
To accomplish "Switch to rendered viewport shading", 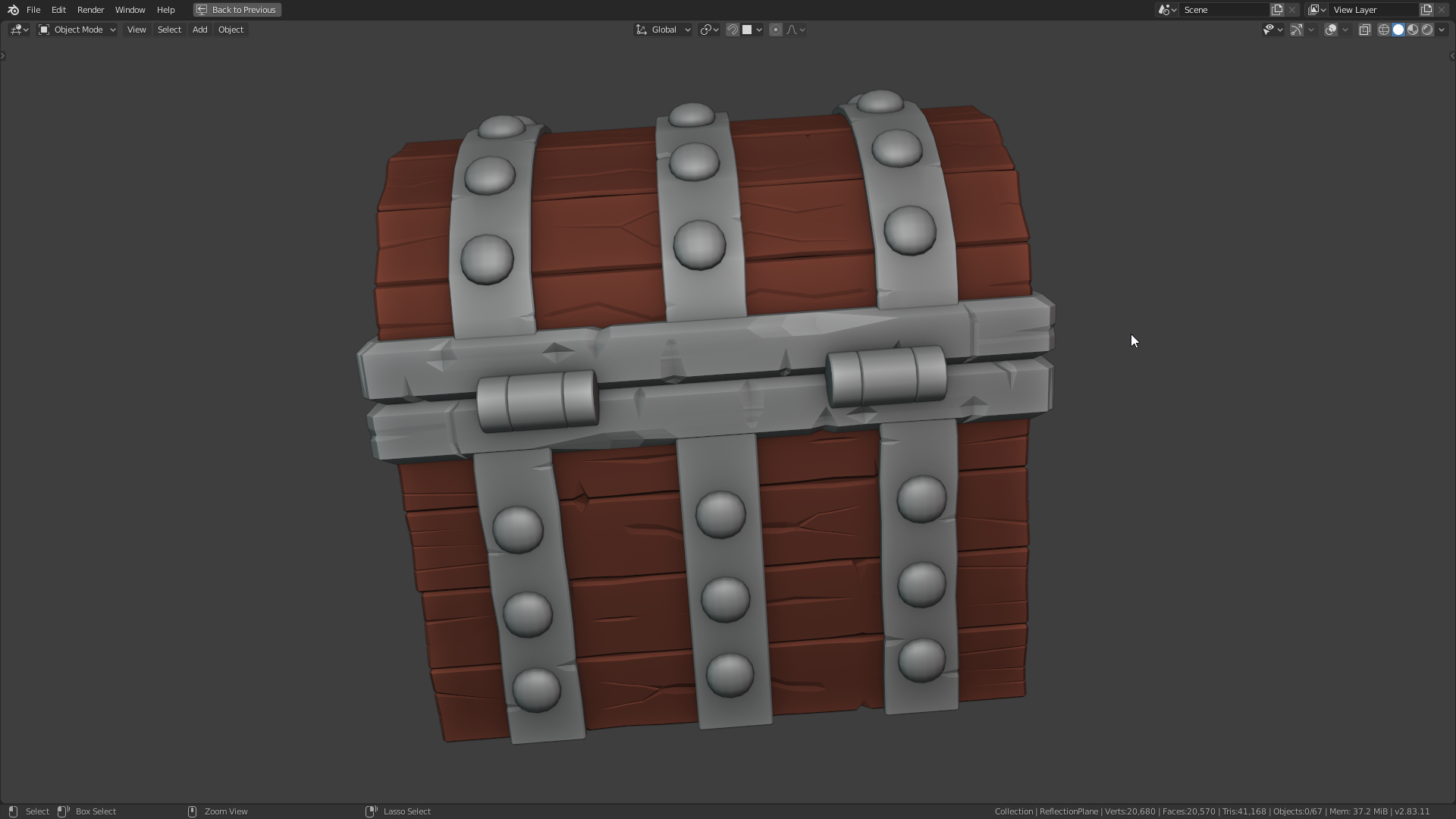I will 1427,30.
